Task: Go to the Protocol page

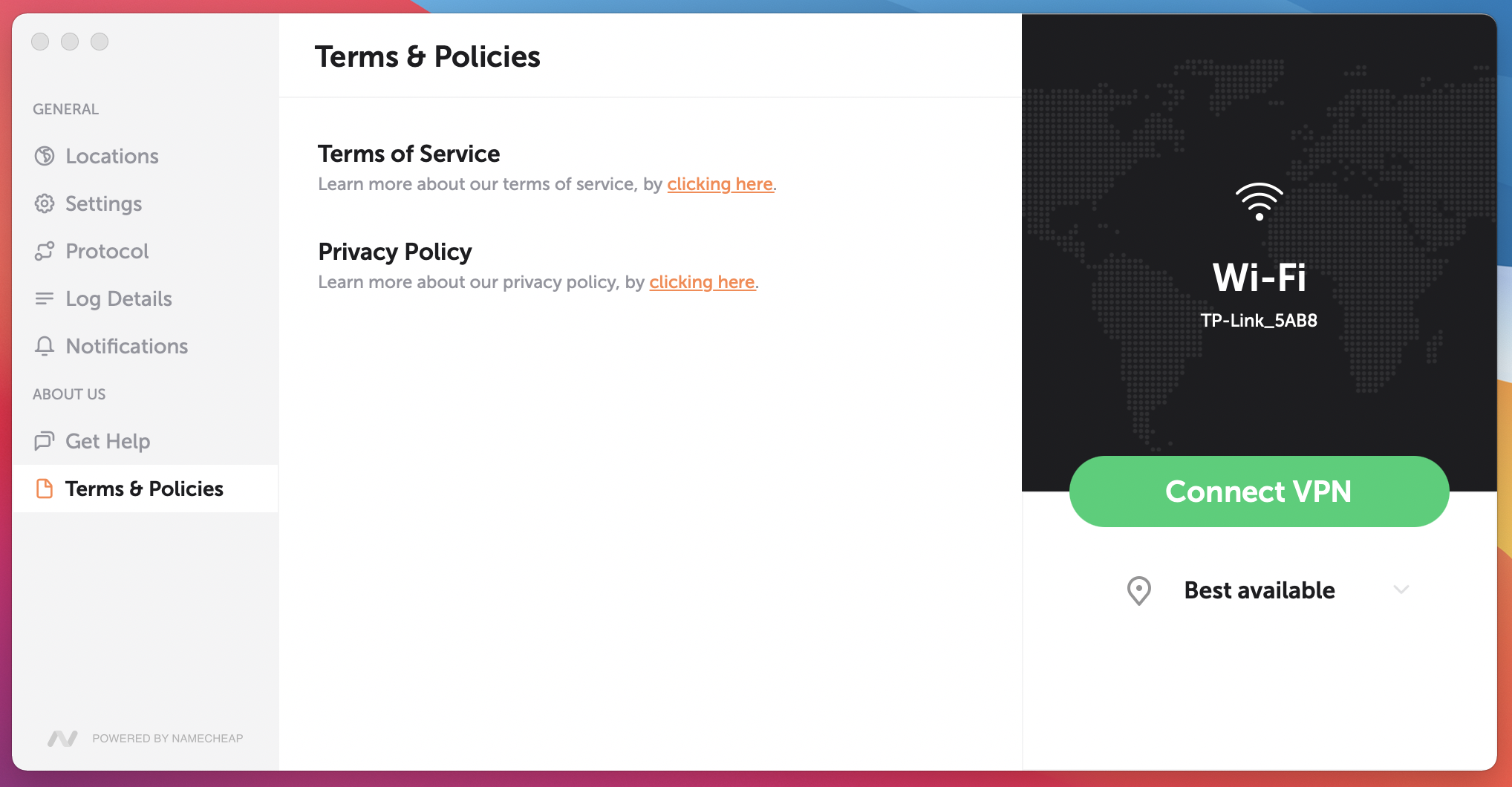Action: click(145, 251)
